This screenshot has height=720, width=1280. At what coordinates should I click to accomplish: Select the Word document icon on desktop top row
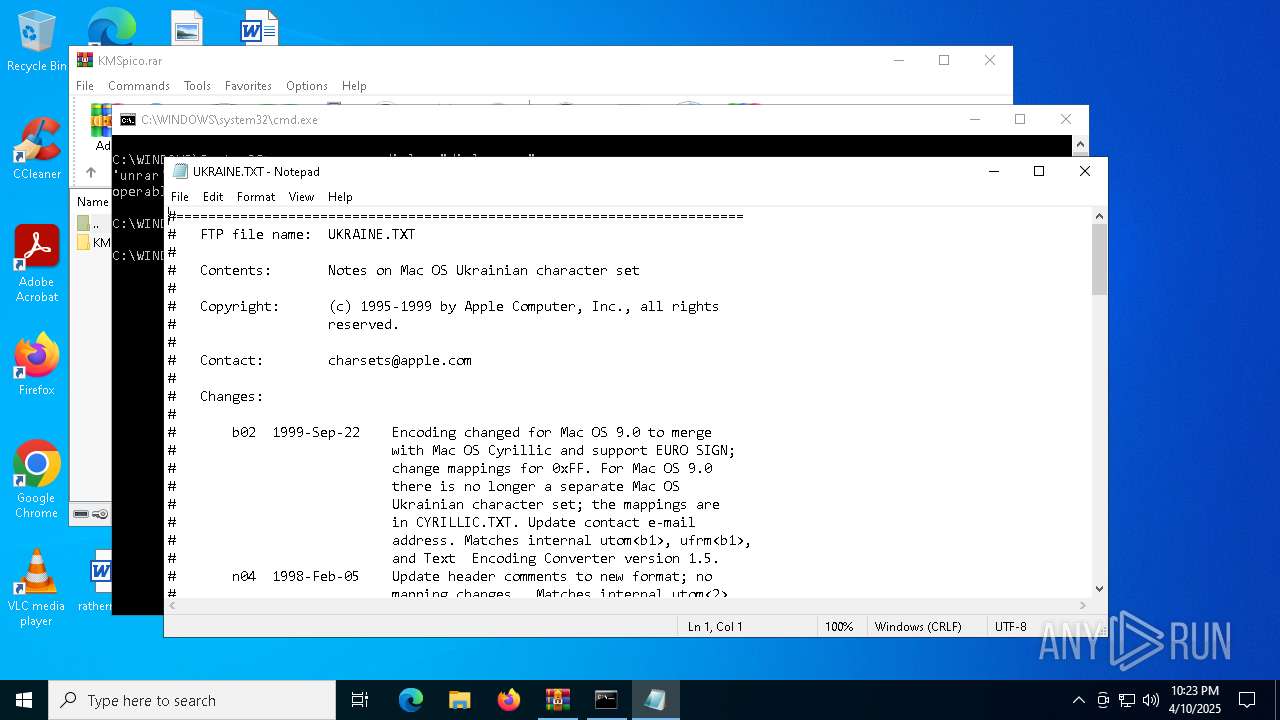point(259,28)
